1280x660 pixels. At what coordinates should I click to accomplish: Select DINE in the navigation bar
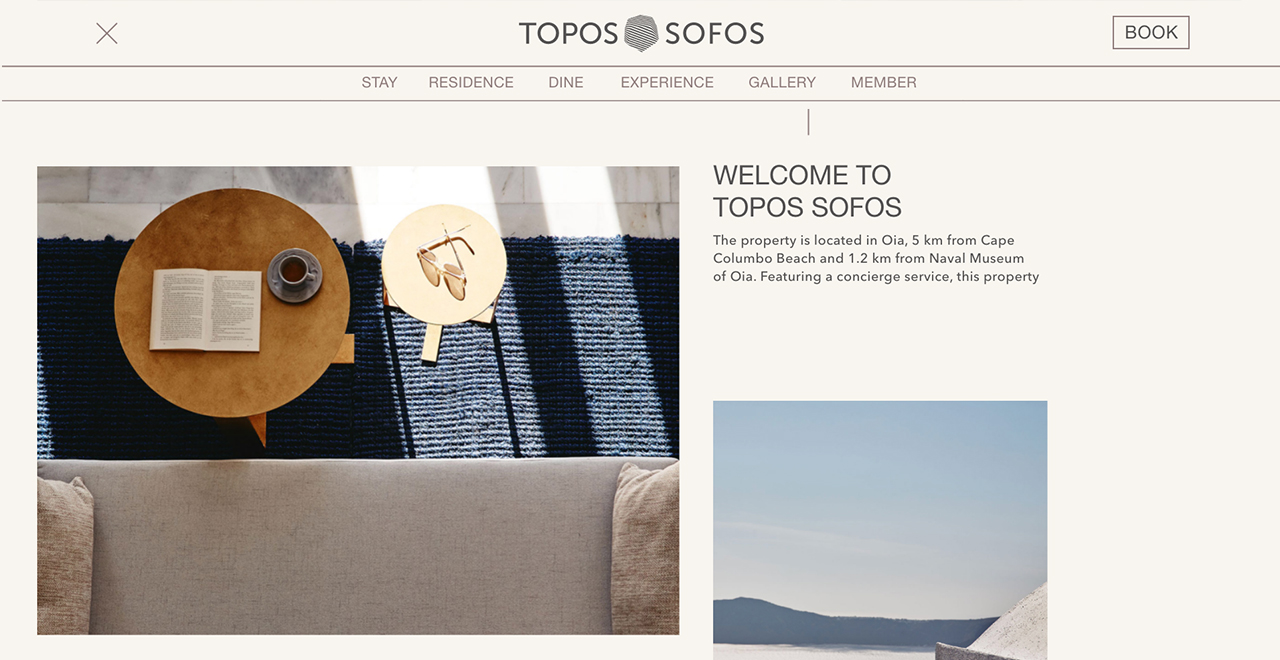(566, 83)
